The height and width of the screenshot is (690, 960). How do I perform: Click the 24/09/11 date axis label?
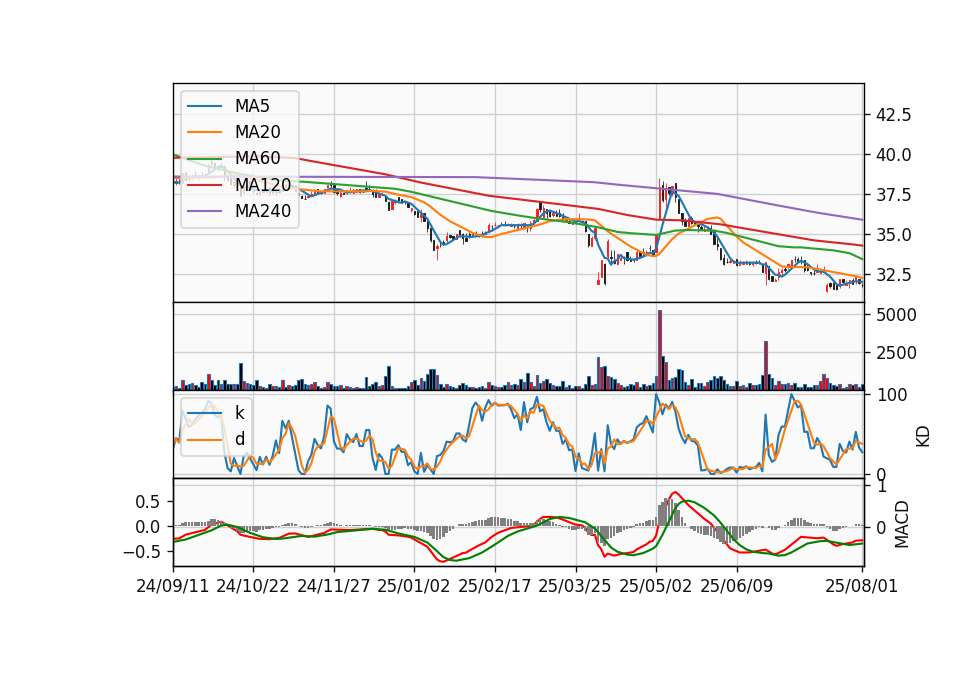pos(173,586)
